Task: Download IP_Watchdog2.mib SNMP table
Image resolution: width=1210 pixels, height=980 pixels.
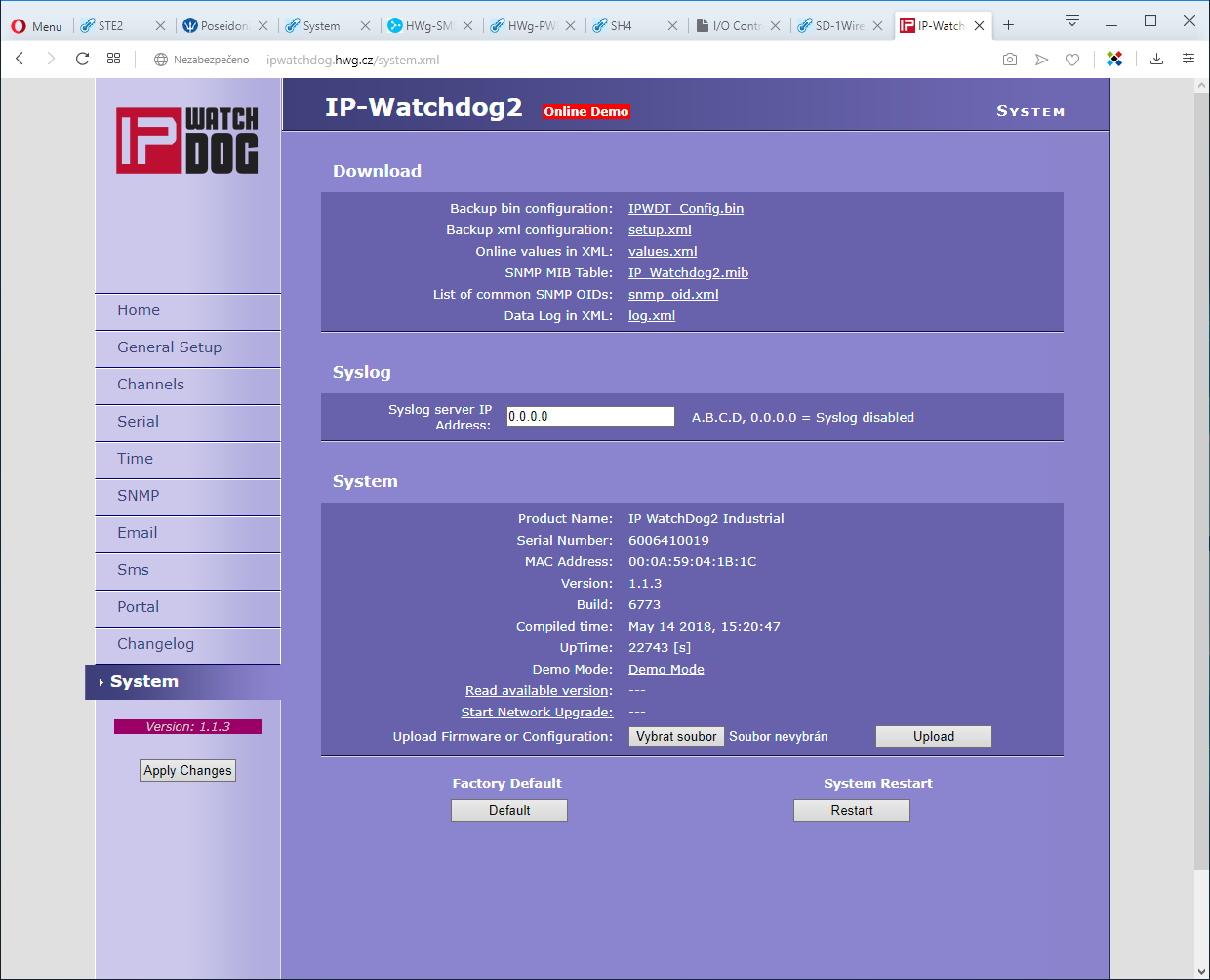Action: pyautogui.click(x=688, y=273)
